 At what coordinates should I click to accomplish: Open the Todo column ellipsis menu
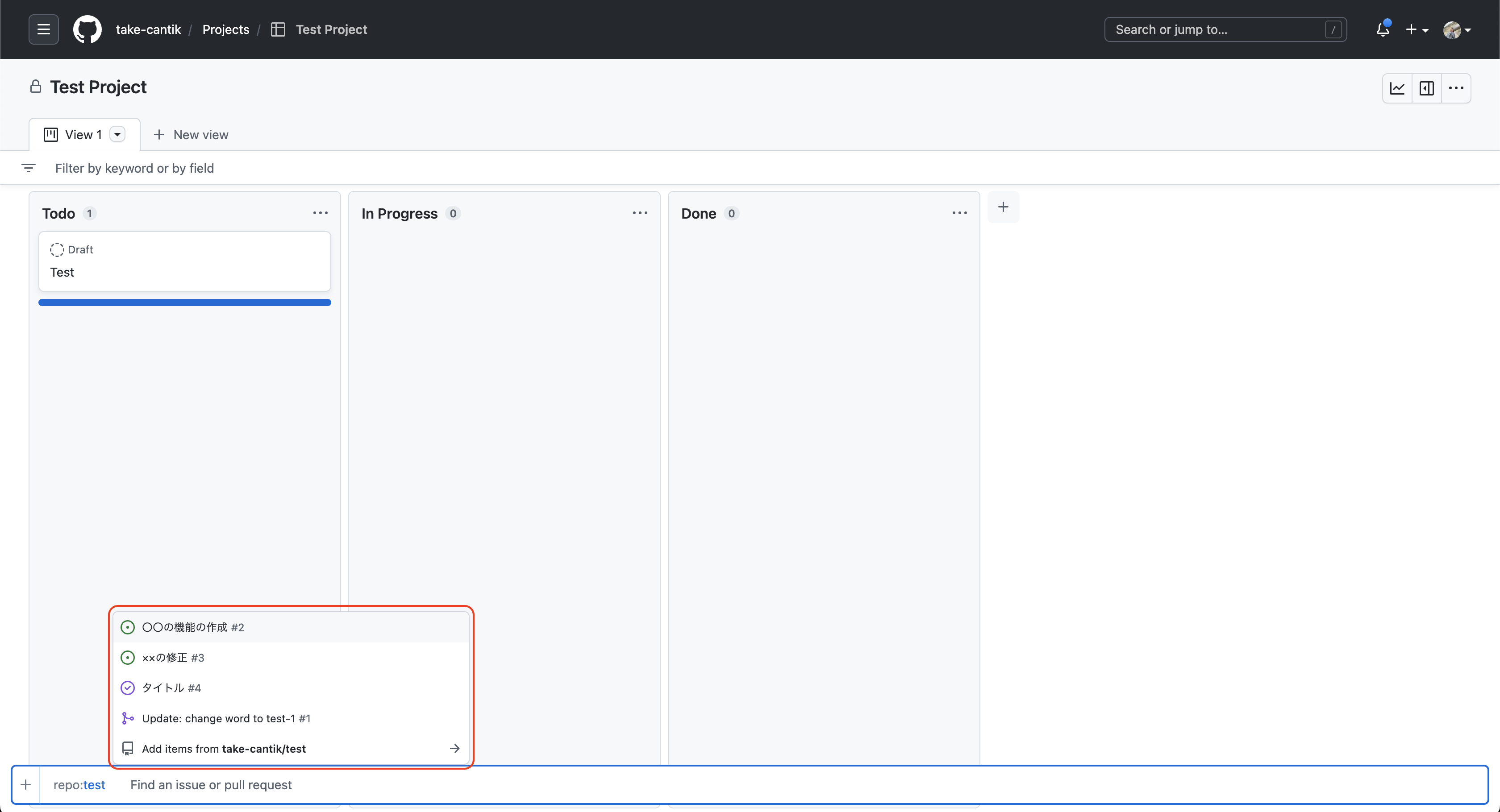tap(320, 212)
